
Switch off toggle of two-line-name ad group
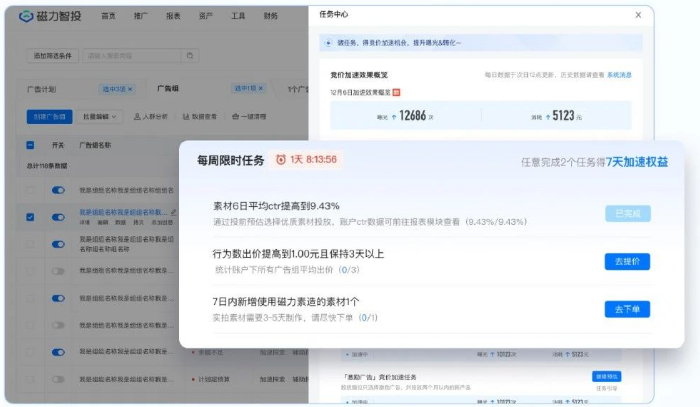point(58,244)
